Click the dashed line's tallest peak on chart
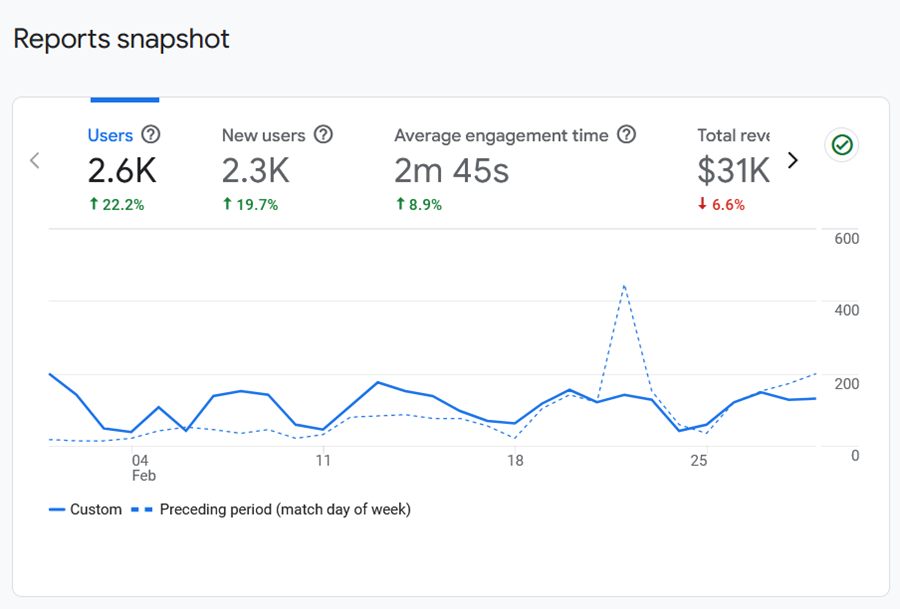 (624, 286)
